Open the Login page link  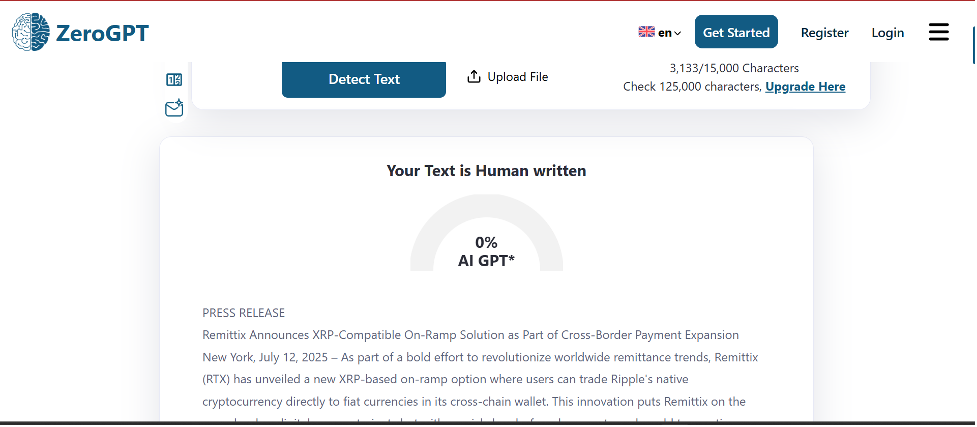(887, 33)
